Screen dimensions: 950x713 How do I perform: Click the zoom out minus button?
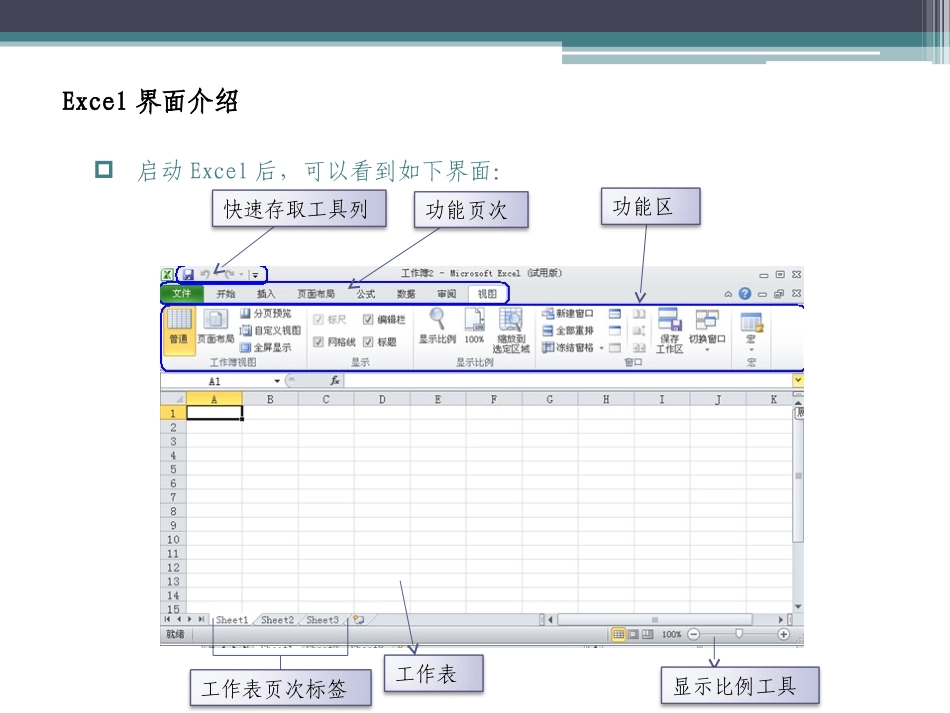[x=694, y=634]
